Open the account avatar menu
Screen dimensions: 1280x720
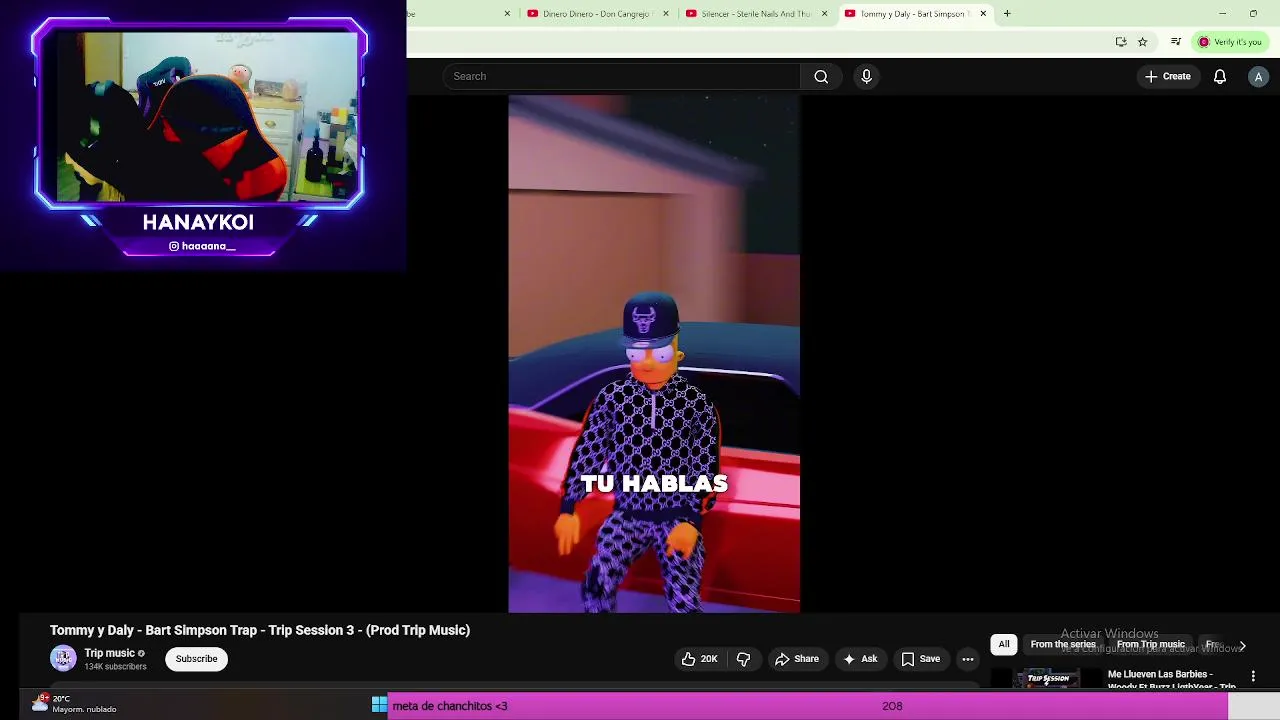point(1258,76)
